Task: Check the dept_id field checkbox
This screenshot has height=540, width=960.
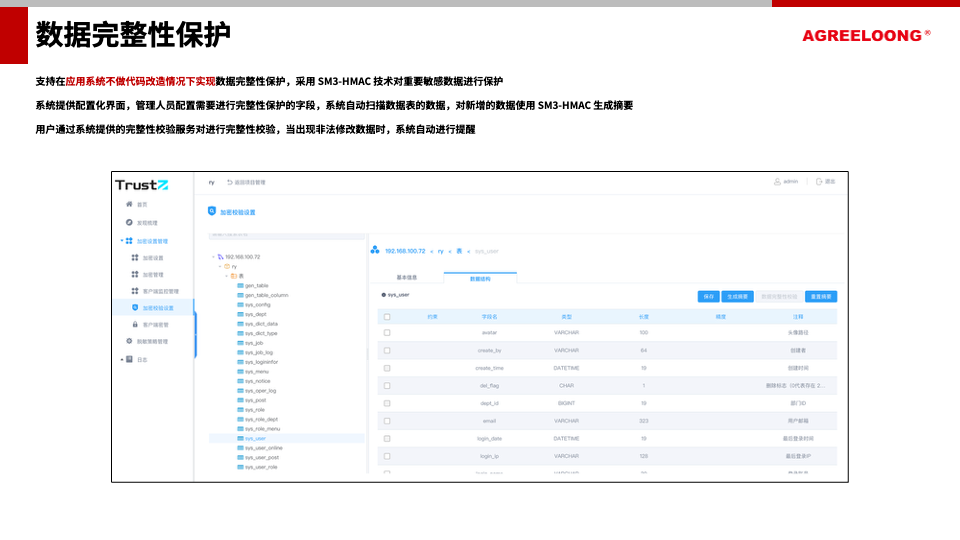Action: pyautogui.click(x=387, y=403)
